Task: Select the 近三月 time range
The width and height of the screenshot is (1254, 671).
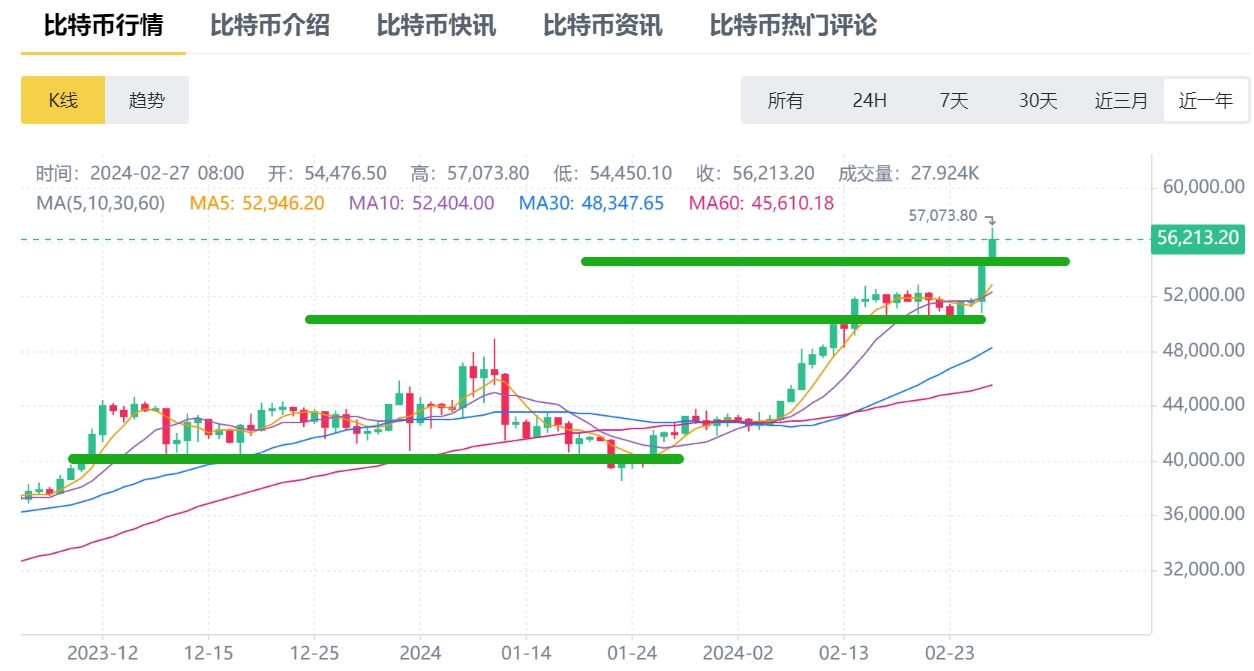Action: [x=1122, y=100]
